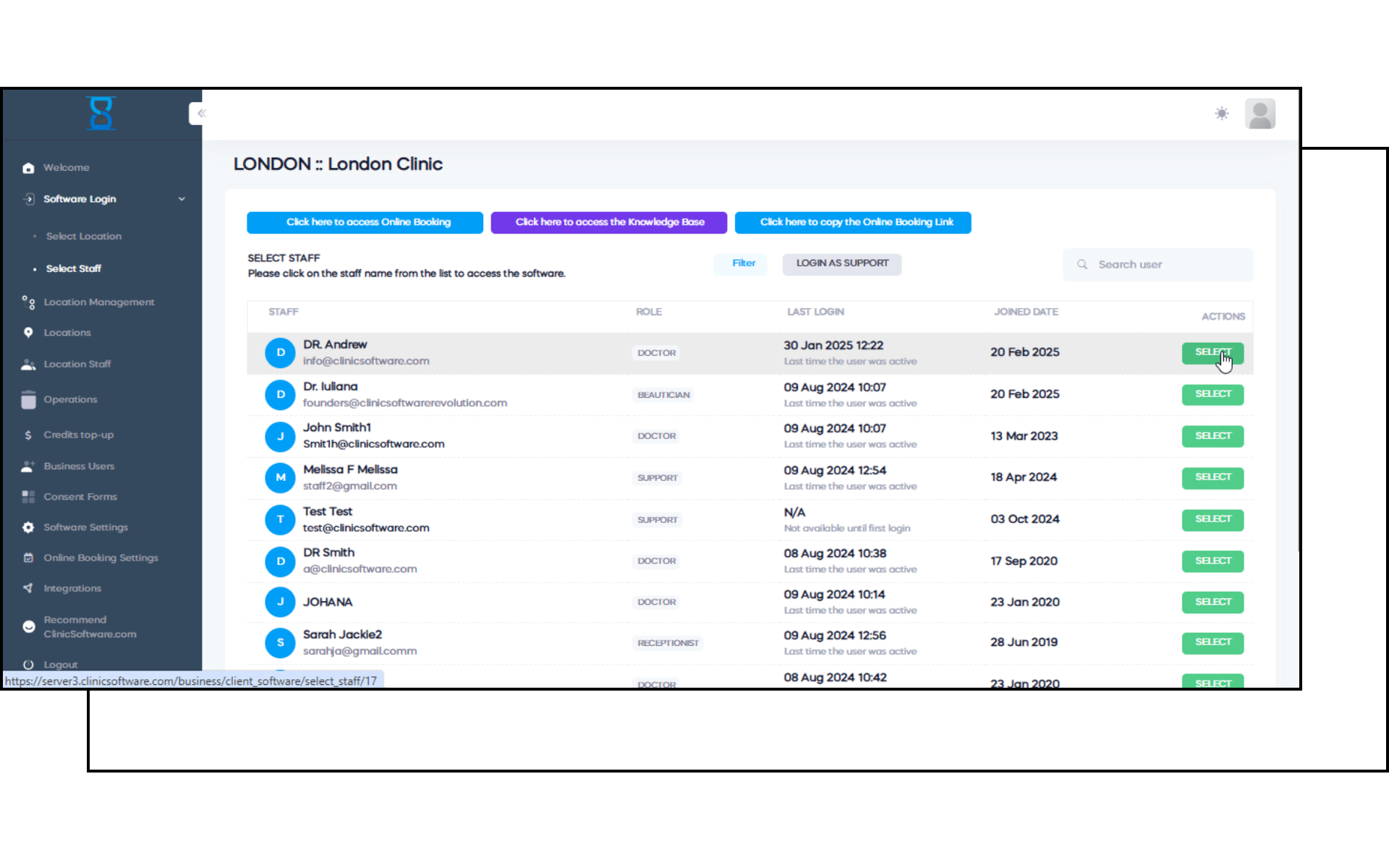Image resolution: width=1389 pixels, height=868 pixels.
Task: Click the Integrations share icon
Action: [x=28, y=588]
